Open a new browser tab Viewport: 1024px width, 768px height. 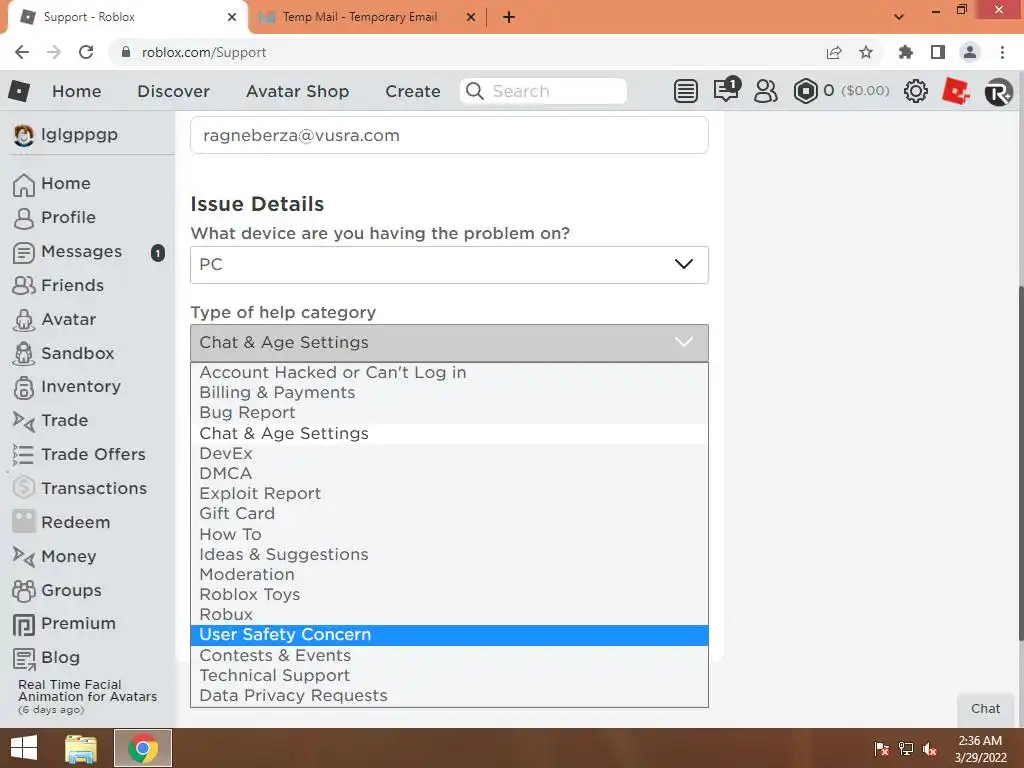click(509, 18)
